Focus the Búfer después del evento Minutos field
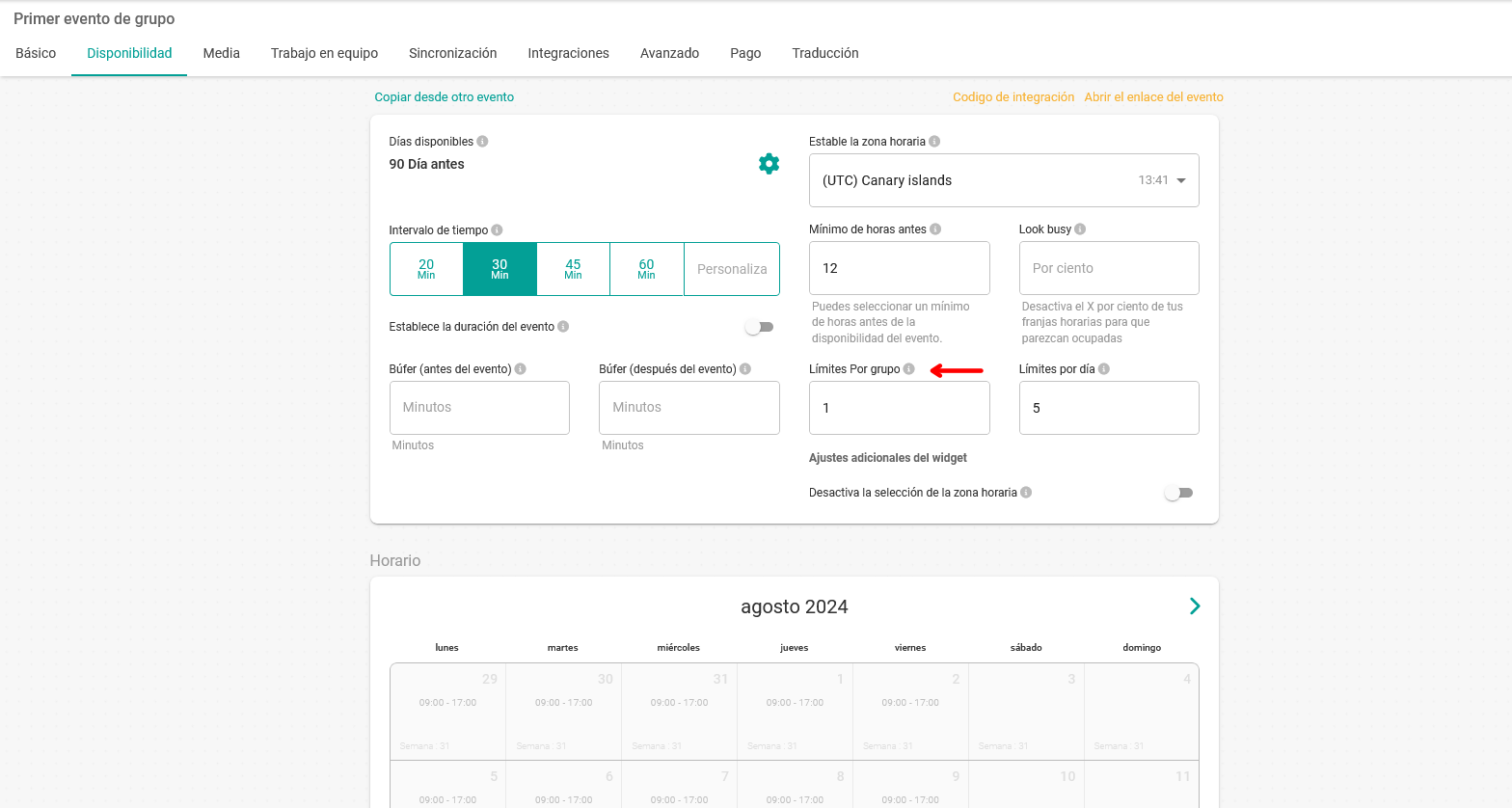1512x808 pixels. (x=688, y=408)
